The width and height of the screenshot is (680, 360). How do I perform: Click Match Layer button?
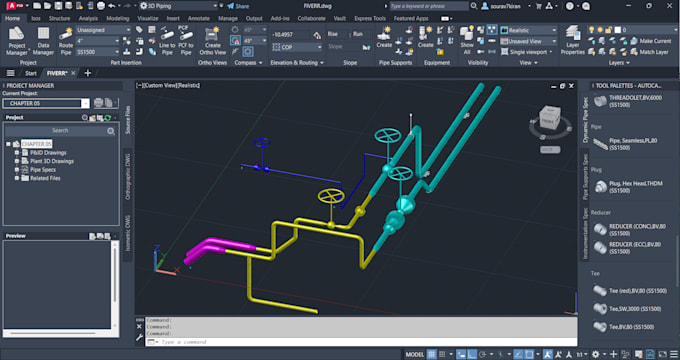[649, 52]
